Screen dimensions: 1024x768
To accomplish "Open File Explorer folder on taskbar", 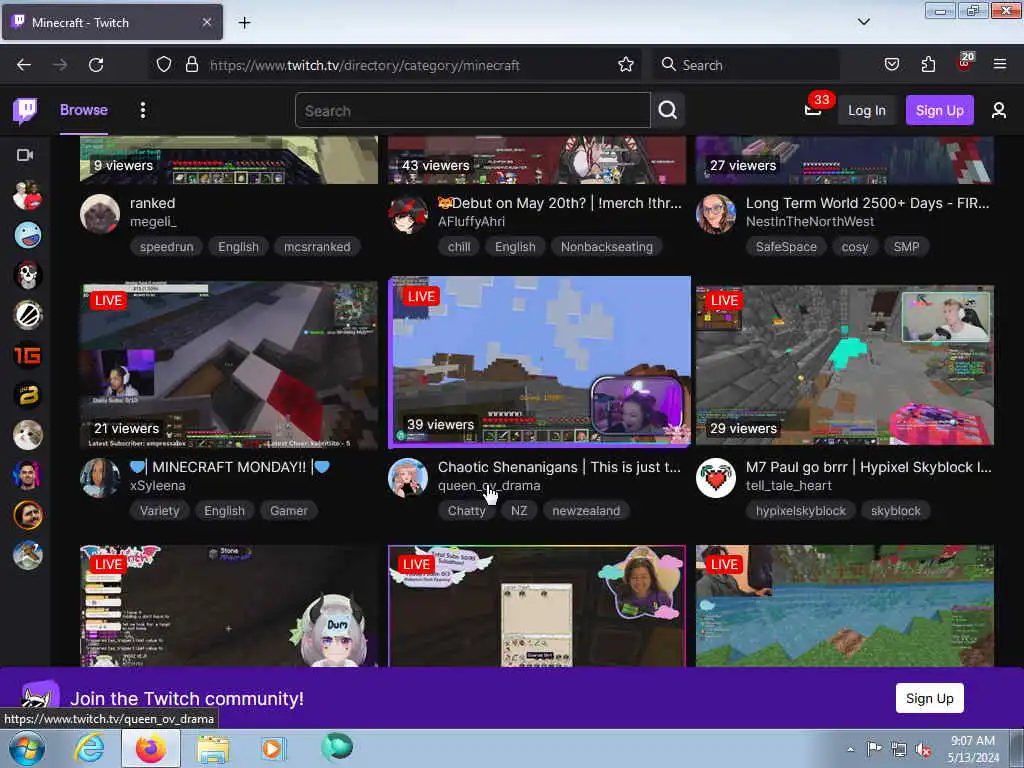I will coord(213,750).
